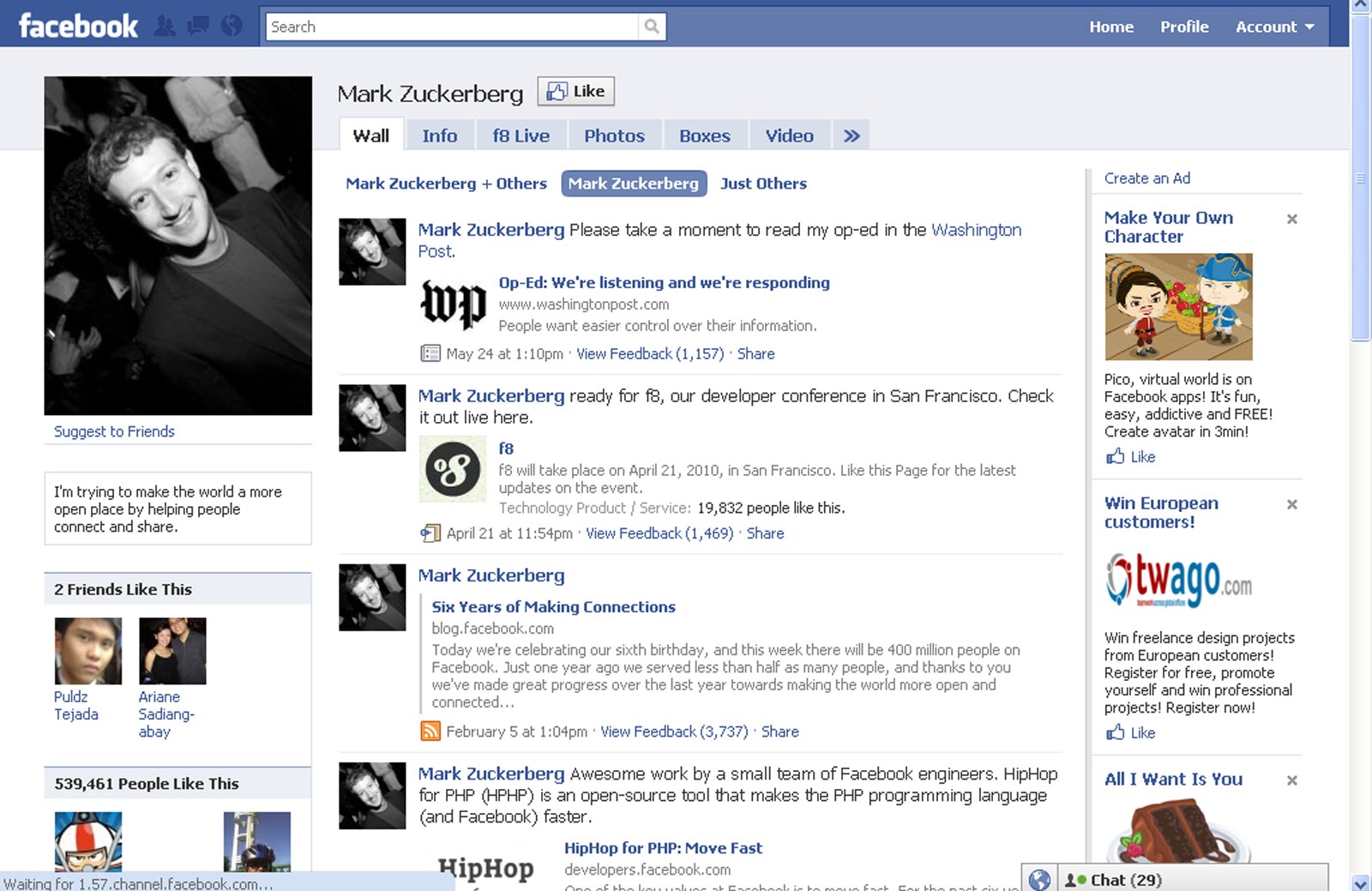The image size is (1372, 891).
Task: Share the April 21 f8 post
Action: [x=765, y=533]
